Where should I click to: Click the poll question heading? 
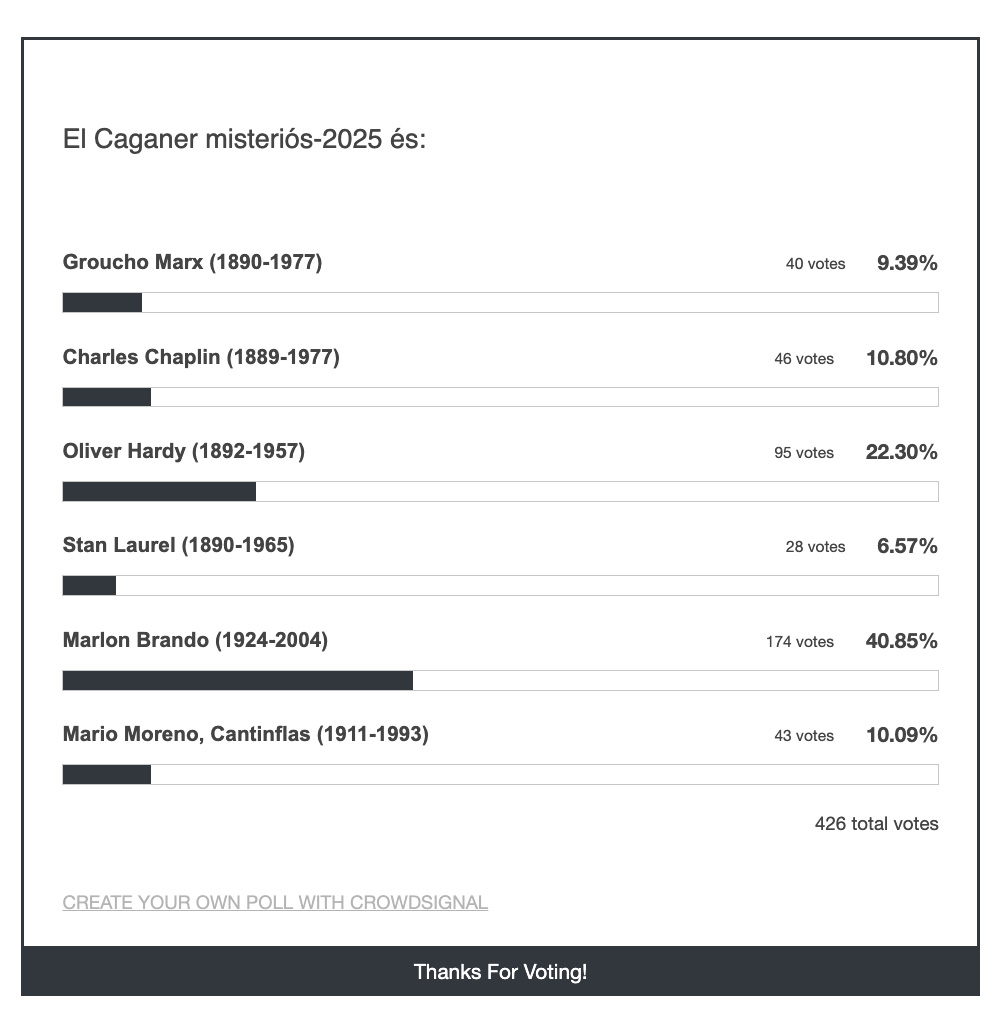tap(245, 139)
